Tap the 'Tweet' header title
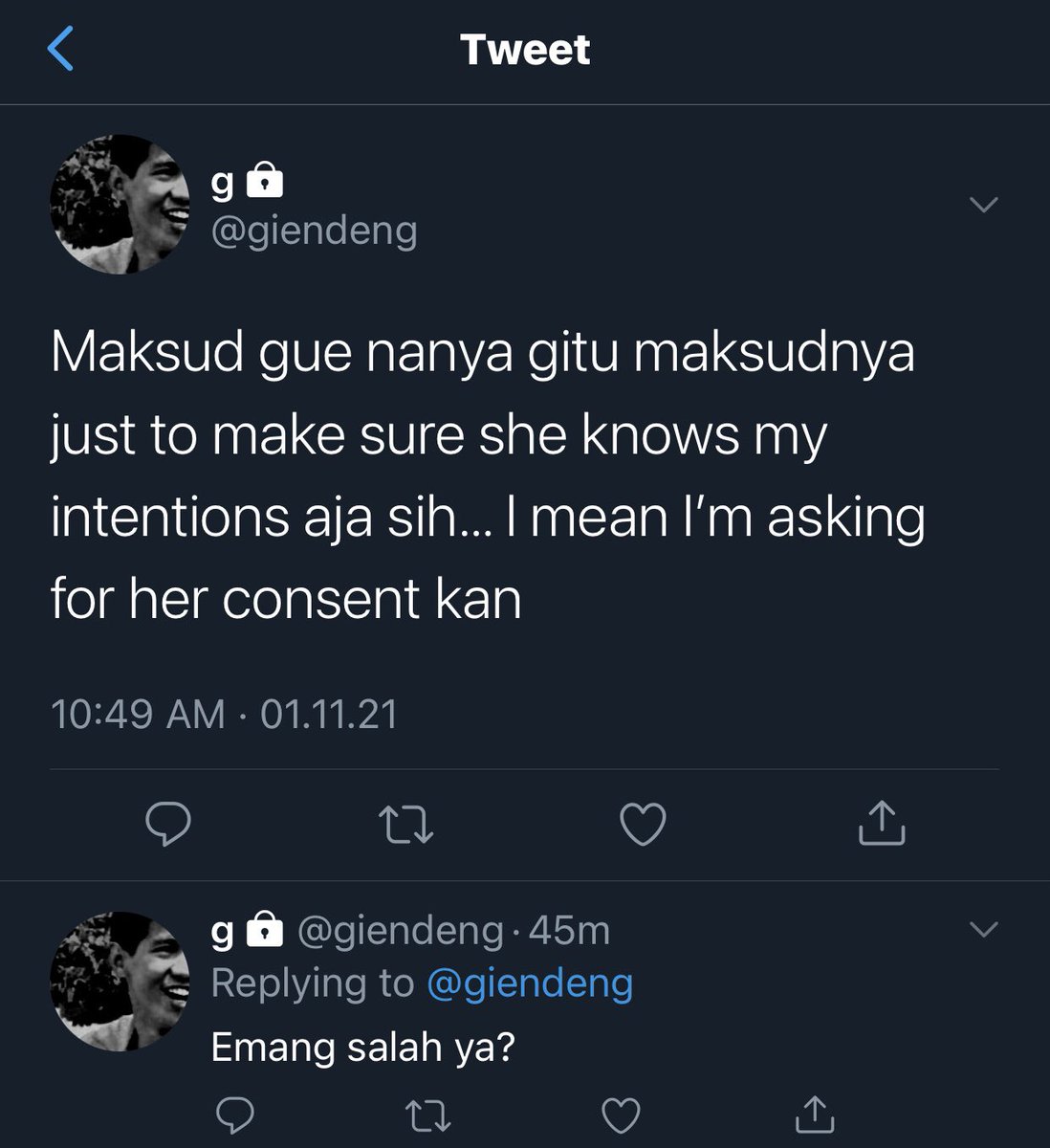Screen dimensions: 1050x1148 coord(525,50)
